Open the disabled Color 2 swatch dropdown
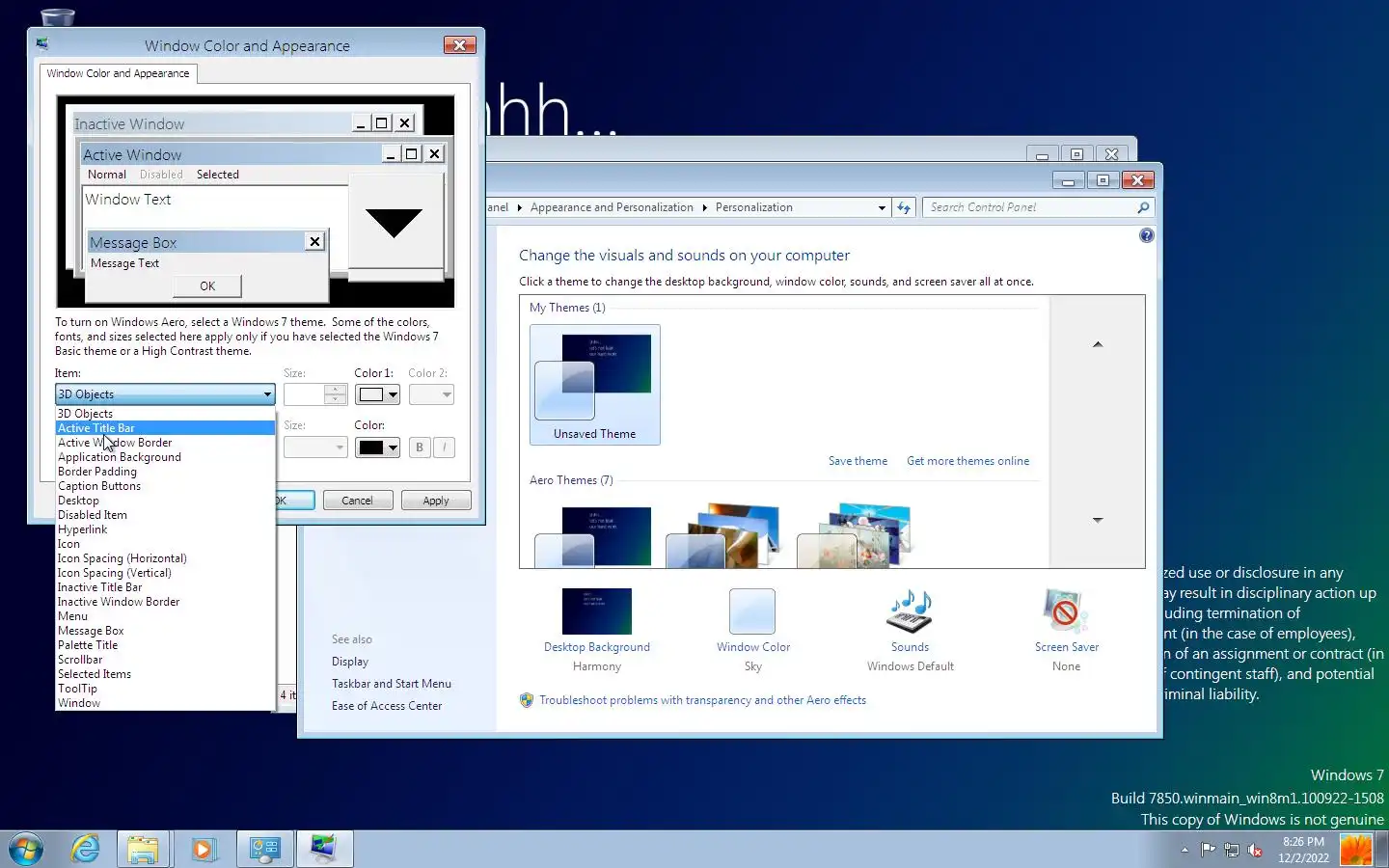This screenshot has width=1389, height=868. click(x=431, y=394)
